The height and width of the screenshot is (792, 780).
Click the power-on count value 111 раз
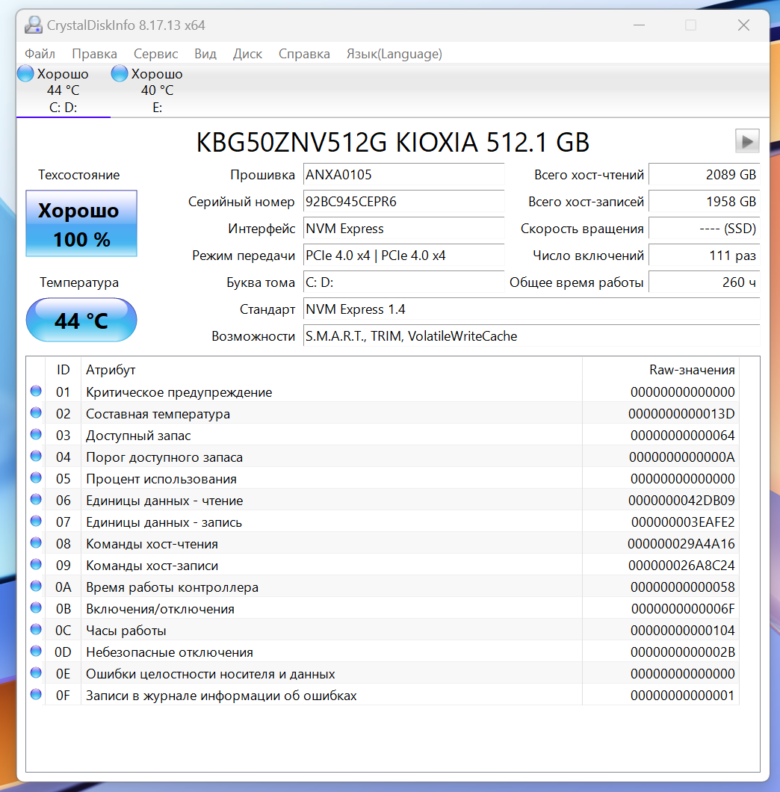pyautogui.click(x=704, y=255)
